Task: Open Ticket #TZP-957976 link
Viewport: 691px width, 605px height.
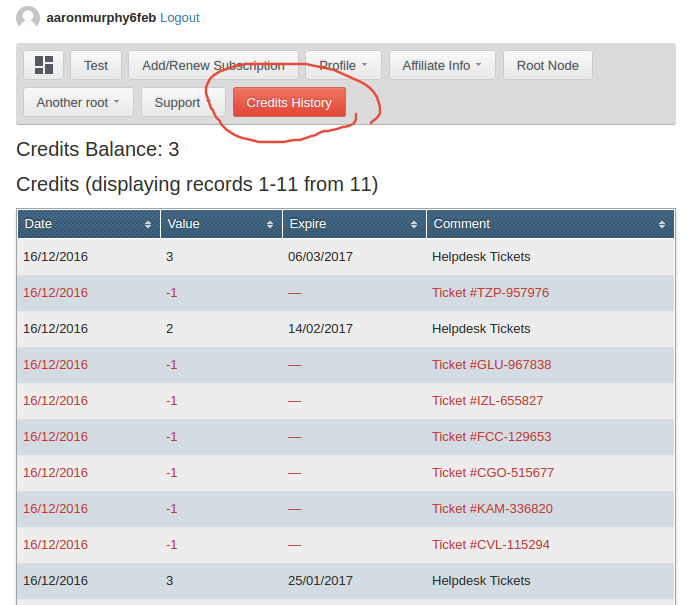Action: click(490, 293)
